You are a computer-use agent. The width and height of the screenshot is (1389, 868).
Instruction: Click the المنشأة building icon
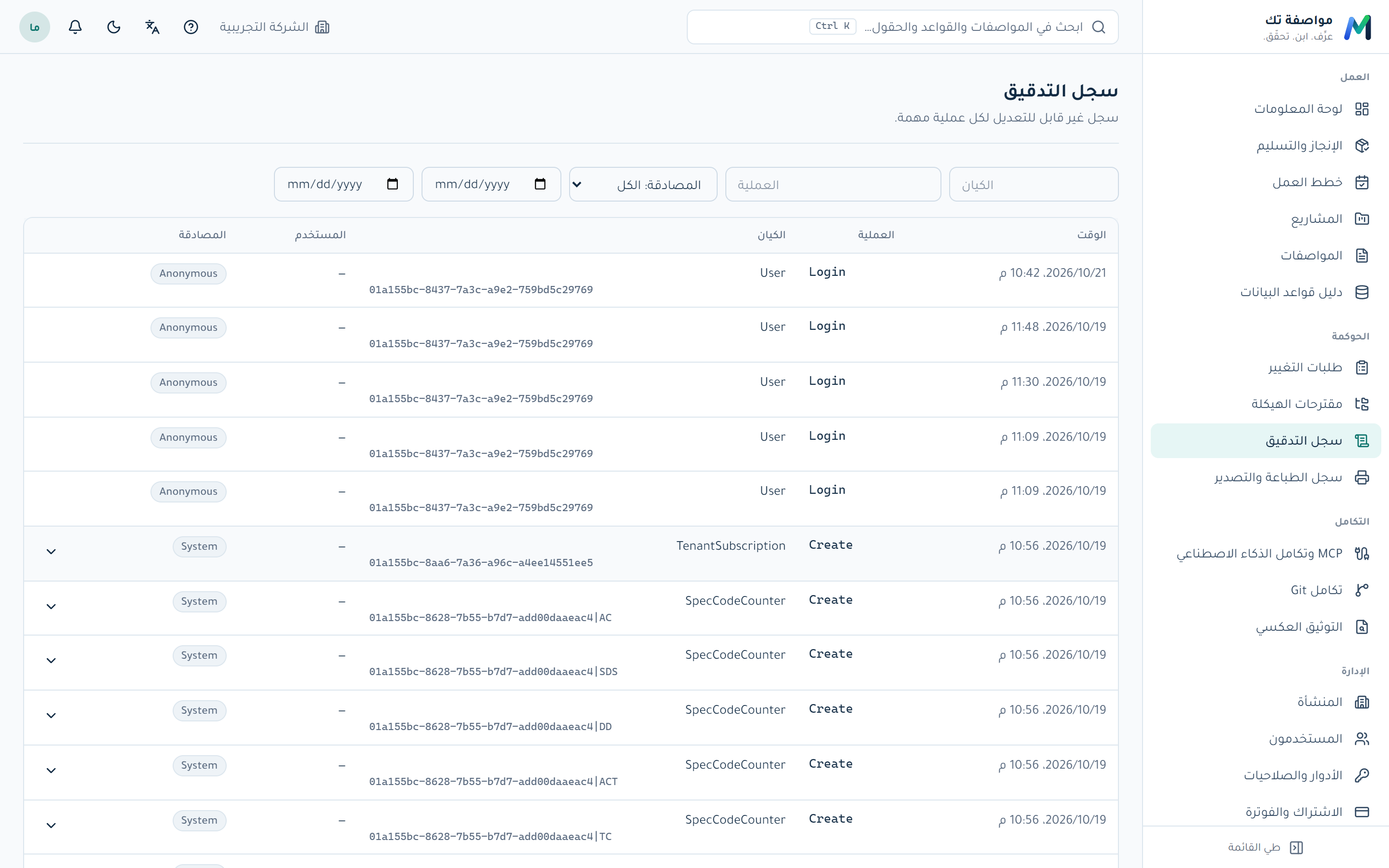click(x=1362, y=702)
